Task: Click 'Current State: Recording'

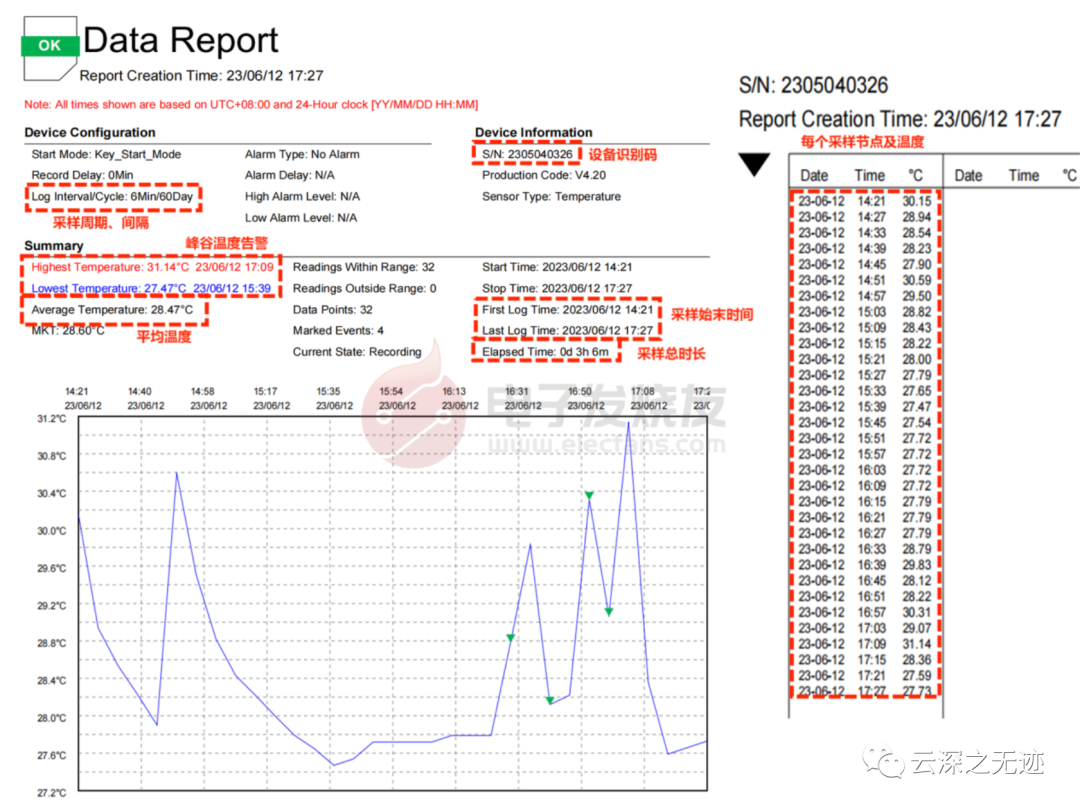Action: [357, 352]
